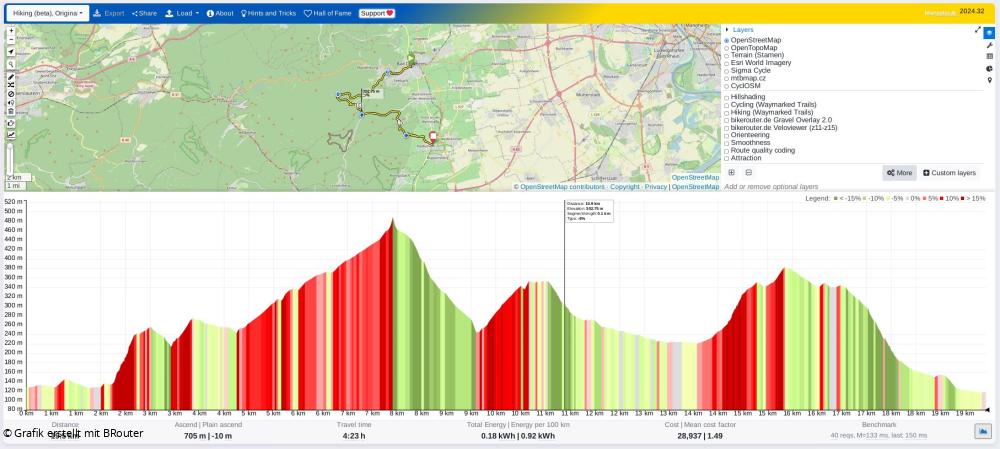Enable Hiking (Waymarked Trails) overlay
The width and height of the screenshot is (1000, 449).
(x=727, y=113)
